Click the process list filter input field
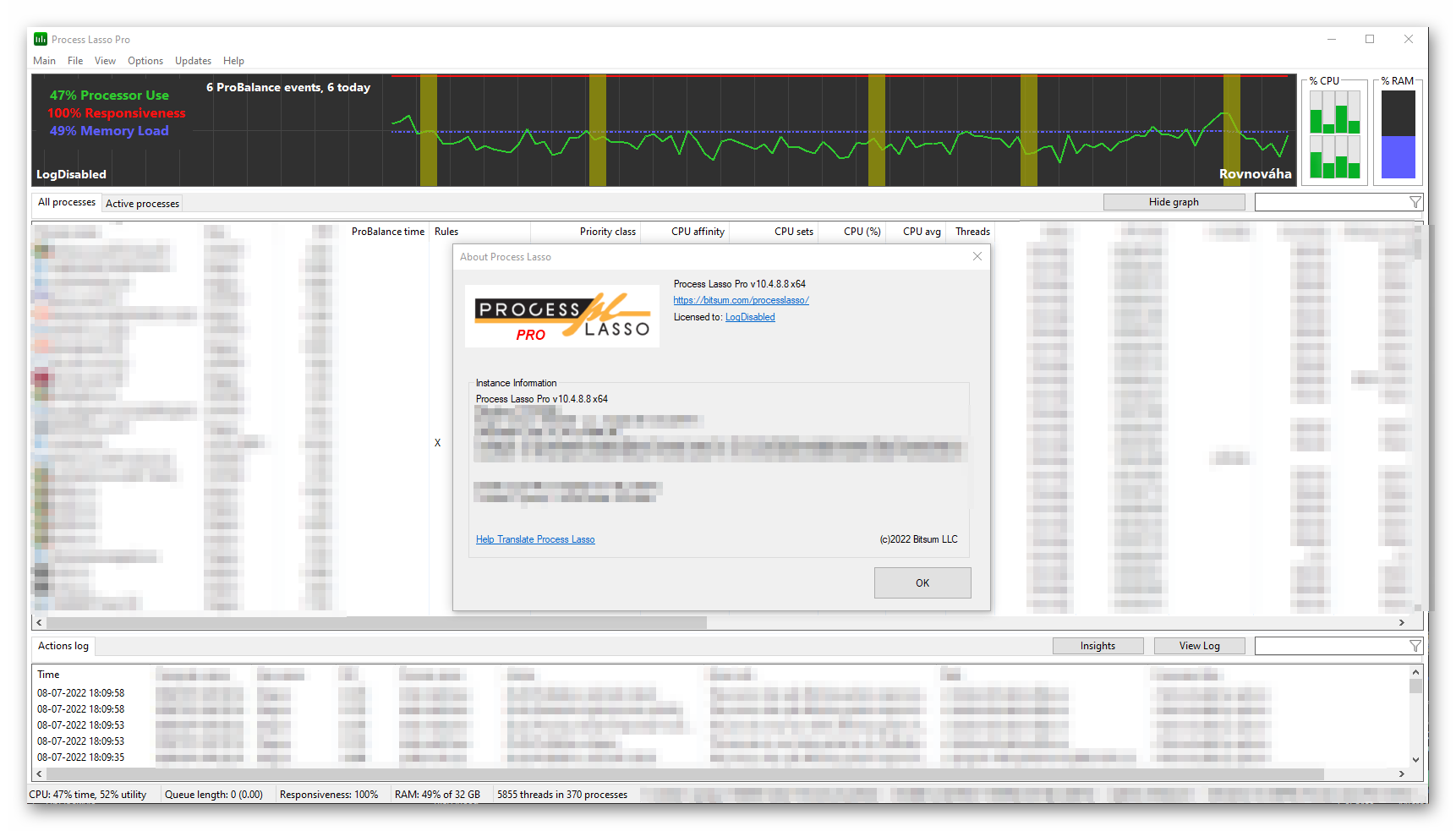Image resolution: width=1456 pixels, height=831 pixels. (x=1331, y=202)
